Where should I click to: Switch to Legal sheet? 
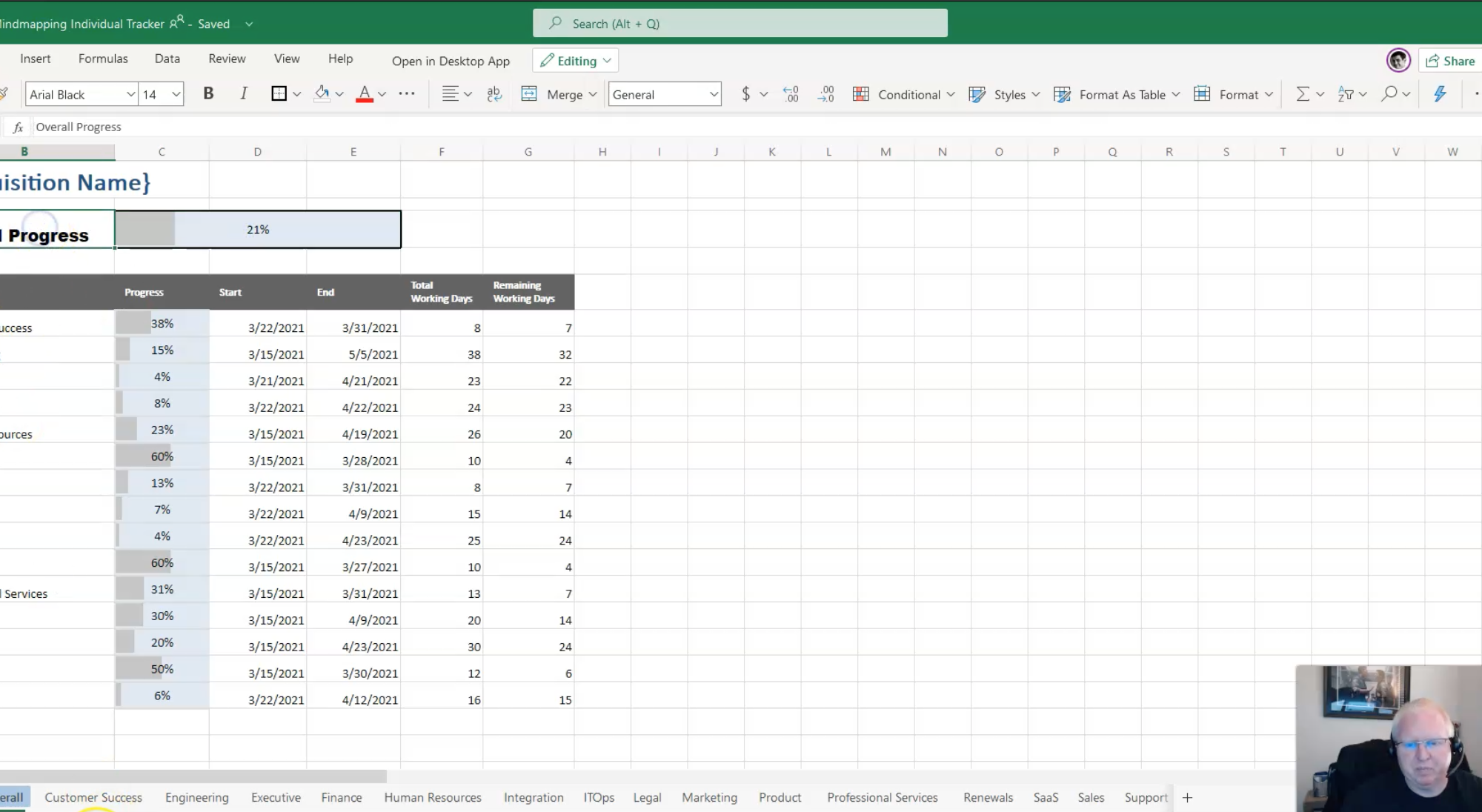[647, 797]
